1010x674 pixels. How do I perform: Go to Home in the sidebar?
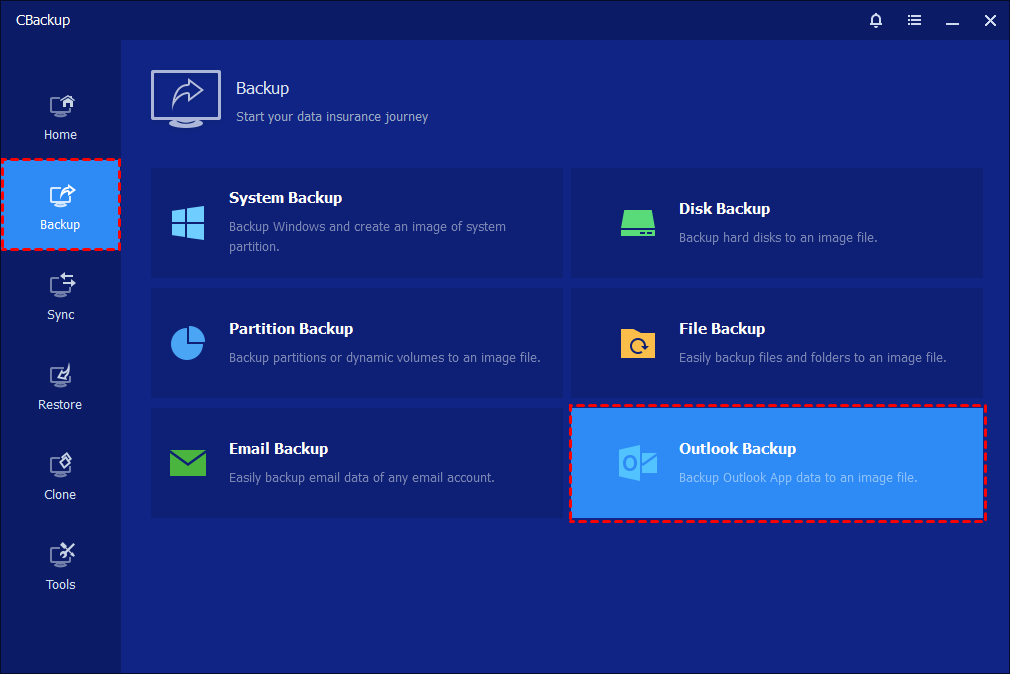click(60, 117)
